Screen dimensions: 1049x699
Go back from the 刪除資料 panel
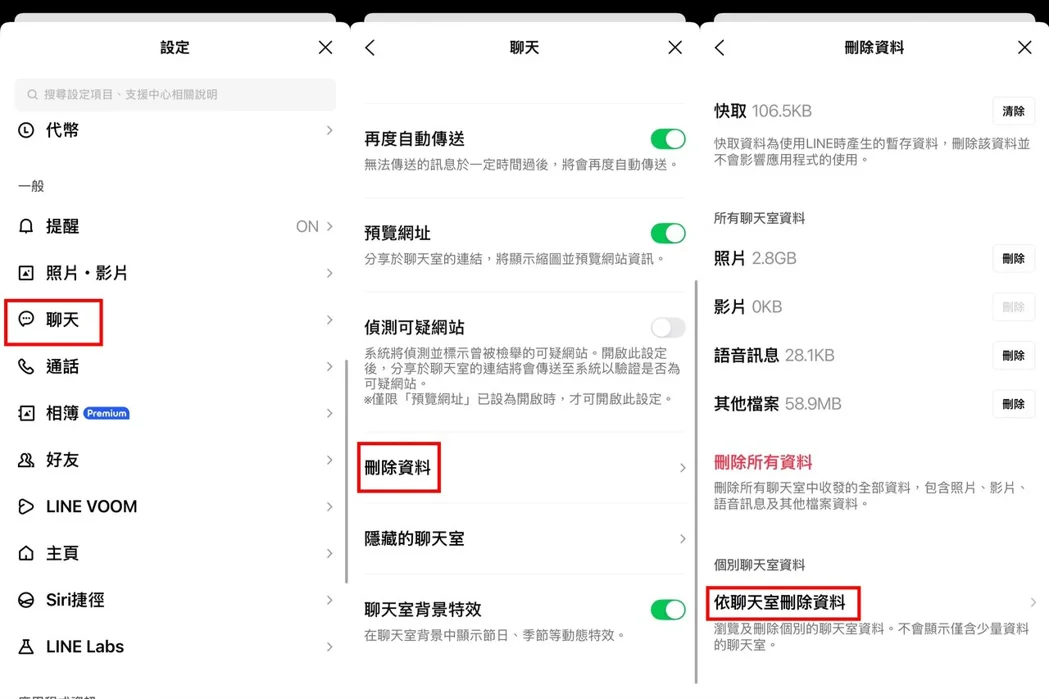pos(719,47)
